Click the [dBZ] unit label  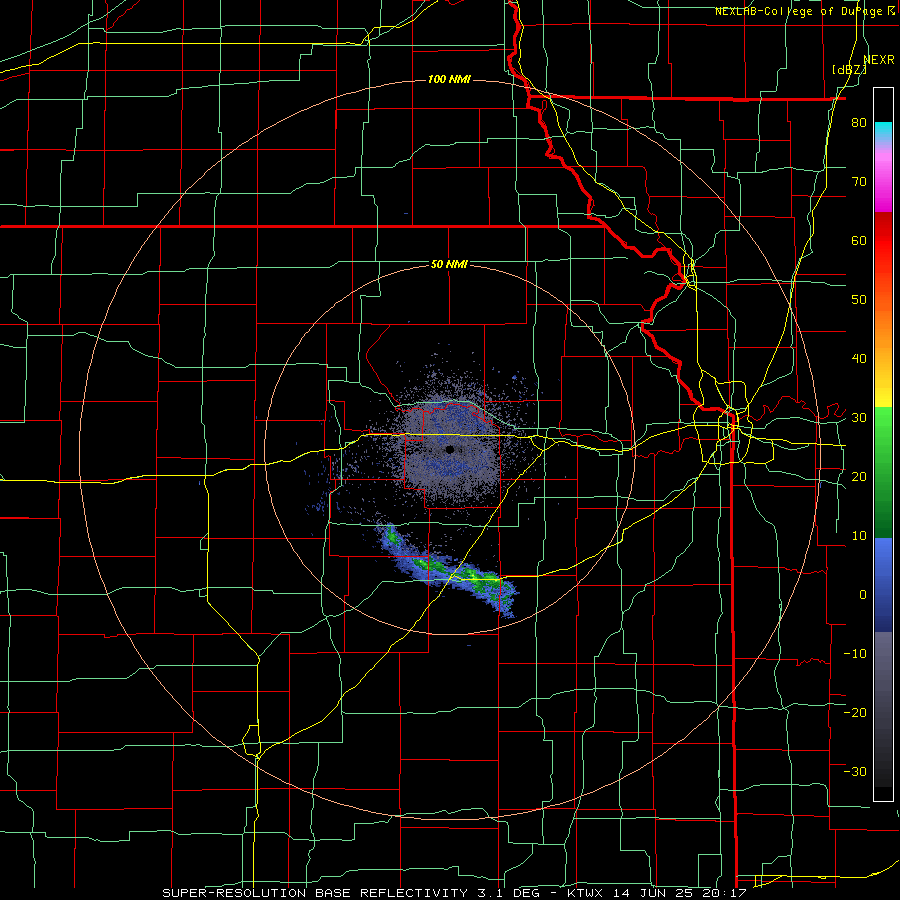pyautogui.click(x=849, y=69)
